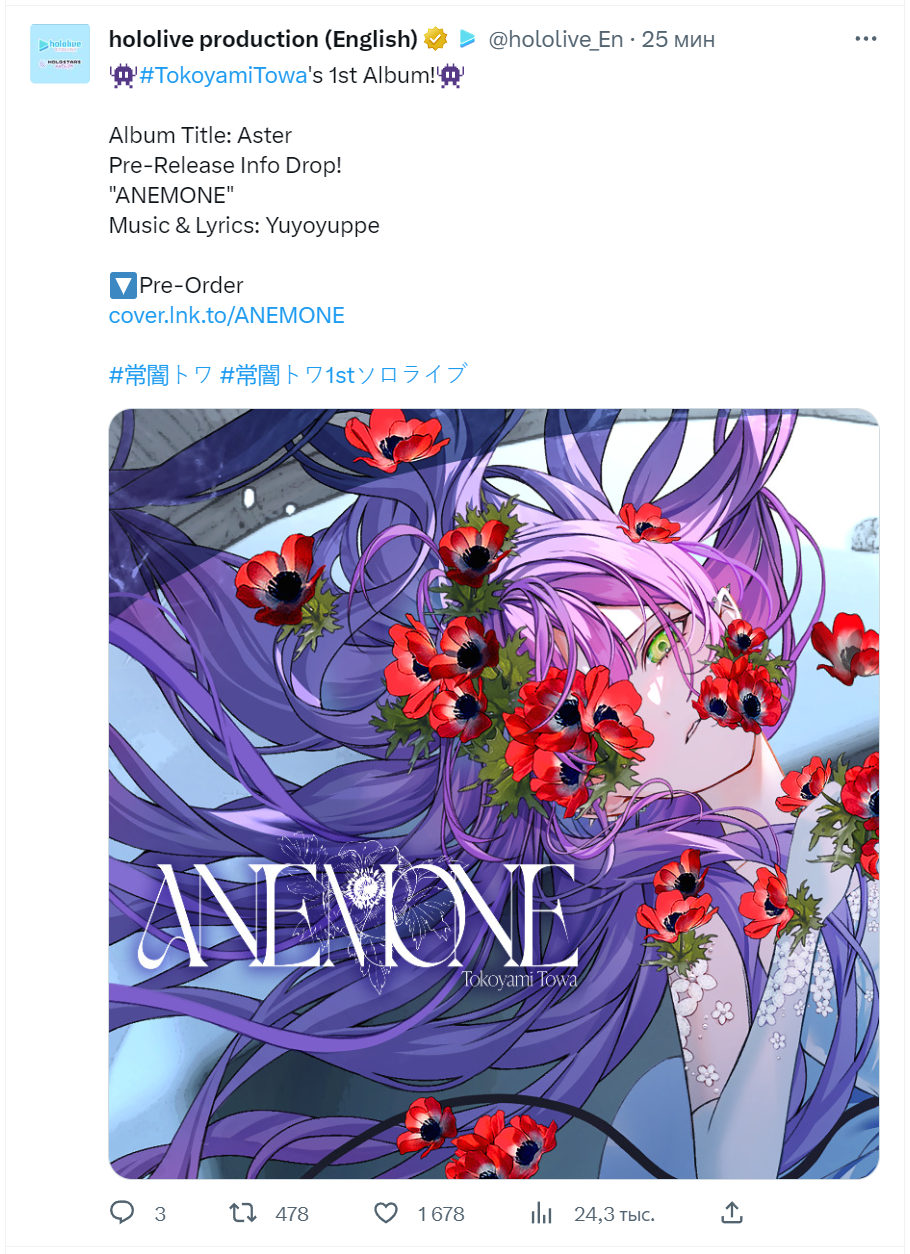The image size is (910, 1254).
Task: Click the blue affiliate badge next to the name
Action: (x=467, y=39)
